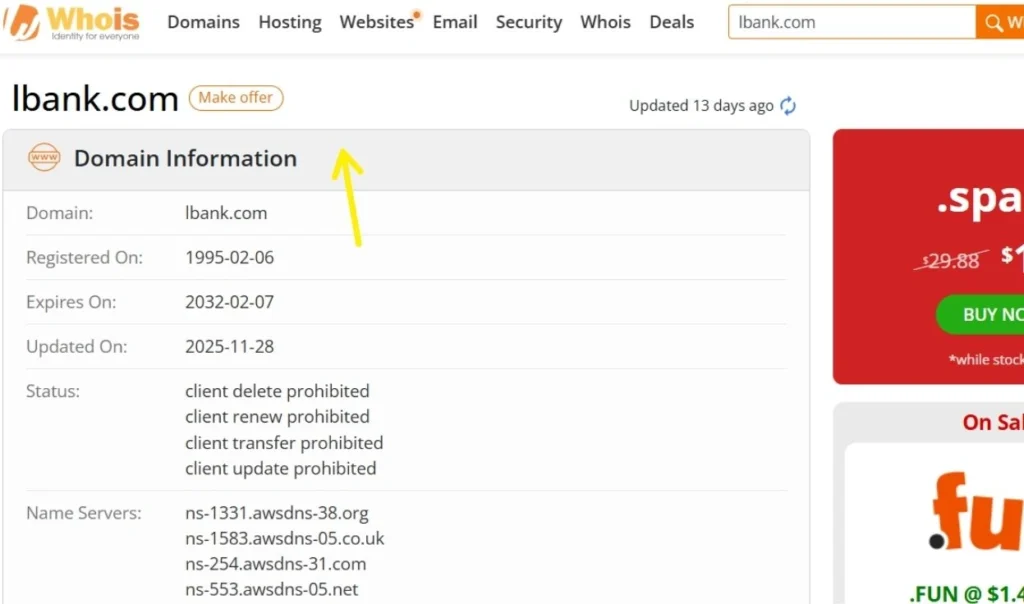Click name server ns-1583.awsdns-05.co.uk
Screen dimensions: 1024x604
pos(285,539)
